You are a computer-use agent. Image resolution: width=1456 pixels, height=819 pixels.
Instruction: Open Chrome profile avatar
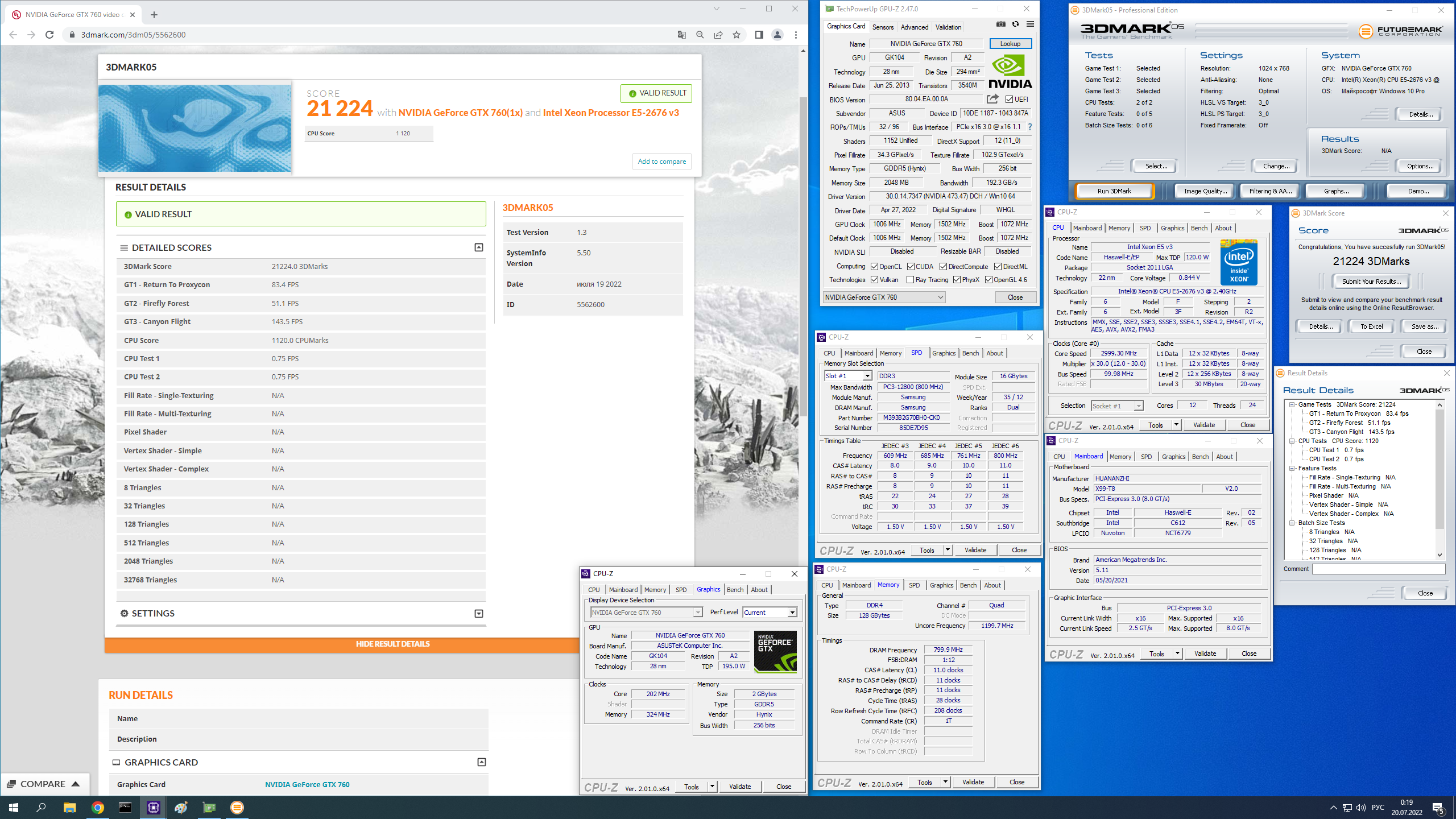point(777,35)
